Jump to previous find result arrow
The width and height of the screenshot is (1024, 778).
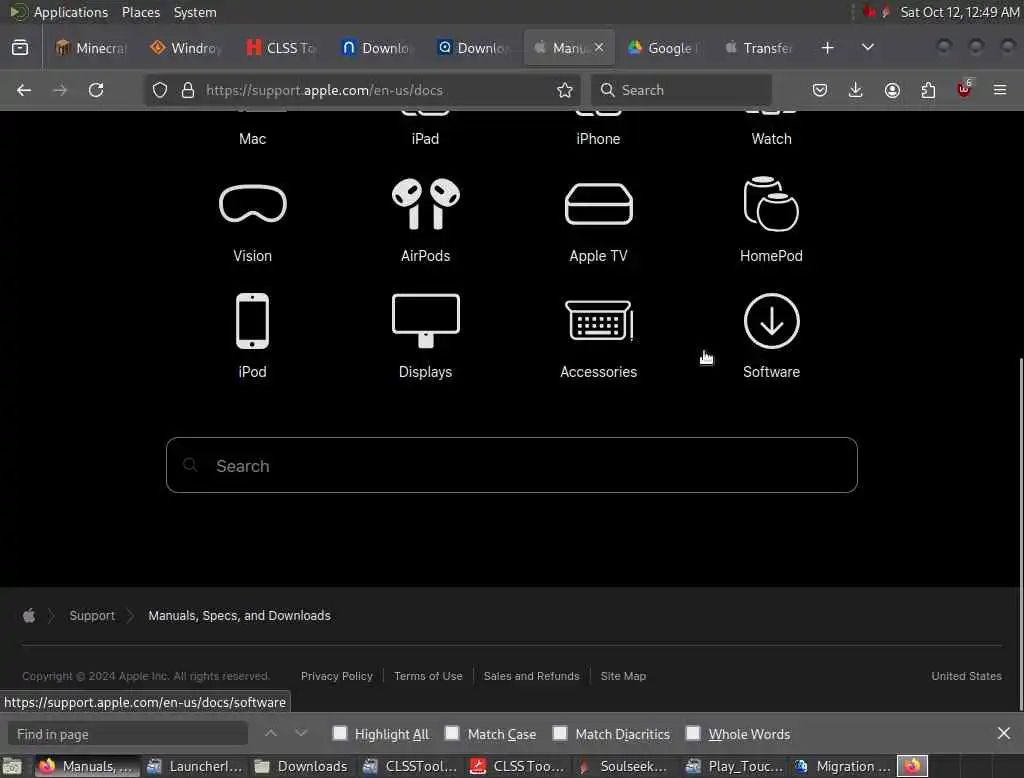point(270,734)
